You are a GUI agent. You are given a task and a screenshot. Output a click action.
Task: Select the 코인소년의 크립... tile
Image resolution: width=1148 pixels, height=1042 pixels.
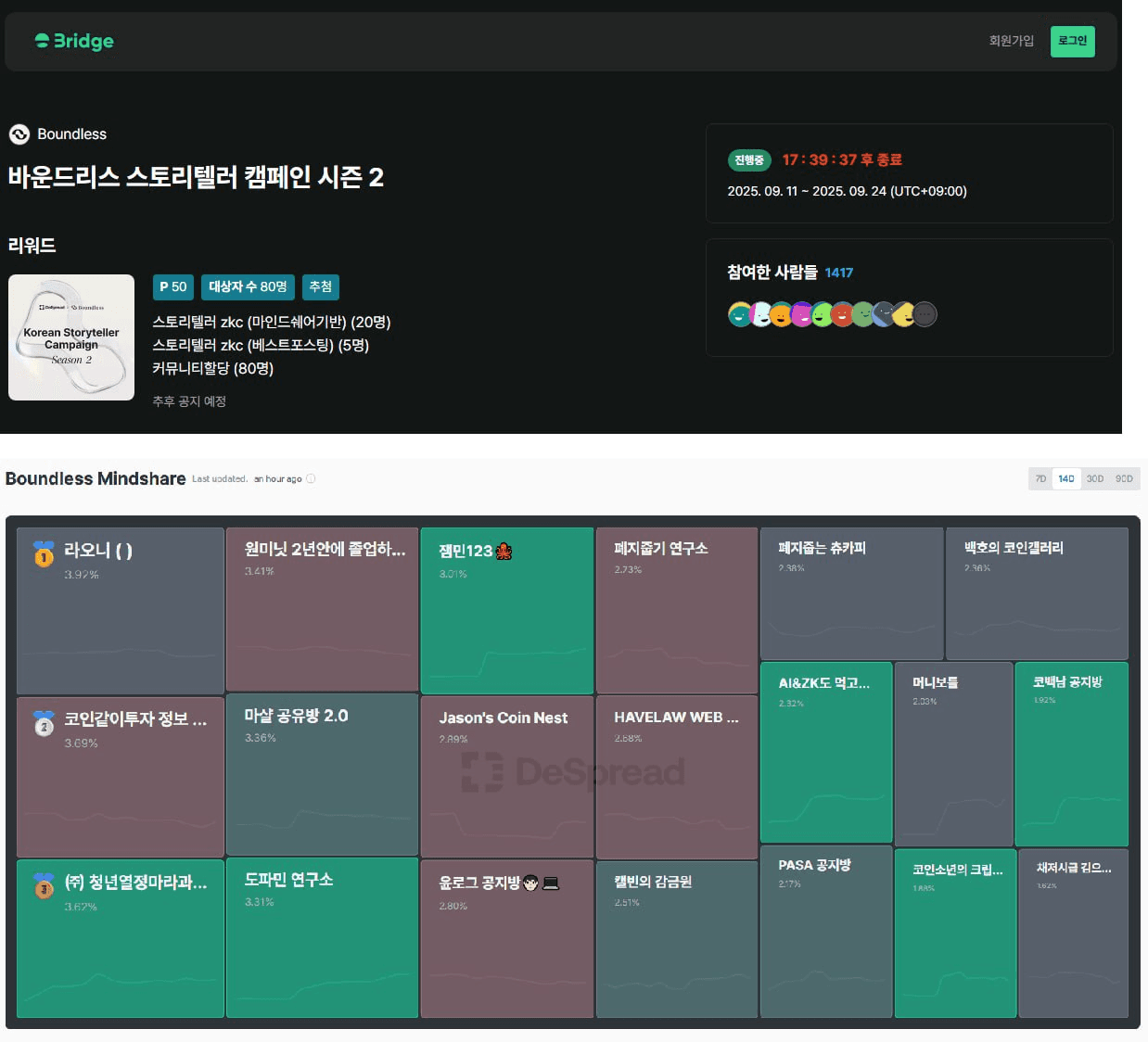(955, 934)
